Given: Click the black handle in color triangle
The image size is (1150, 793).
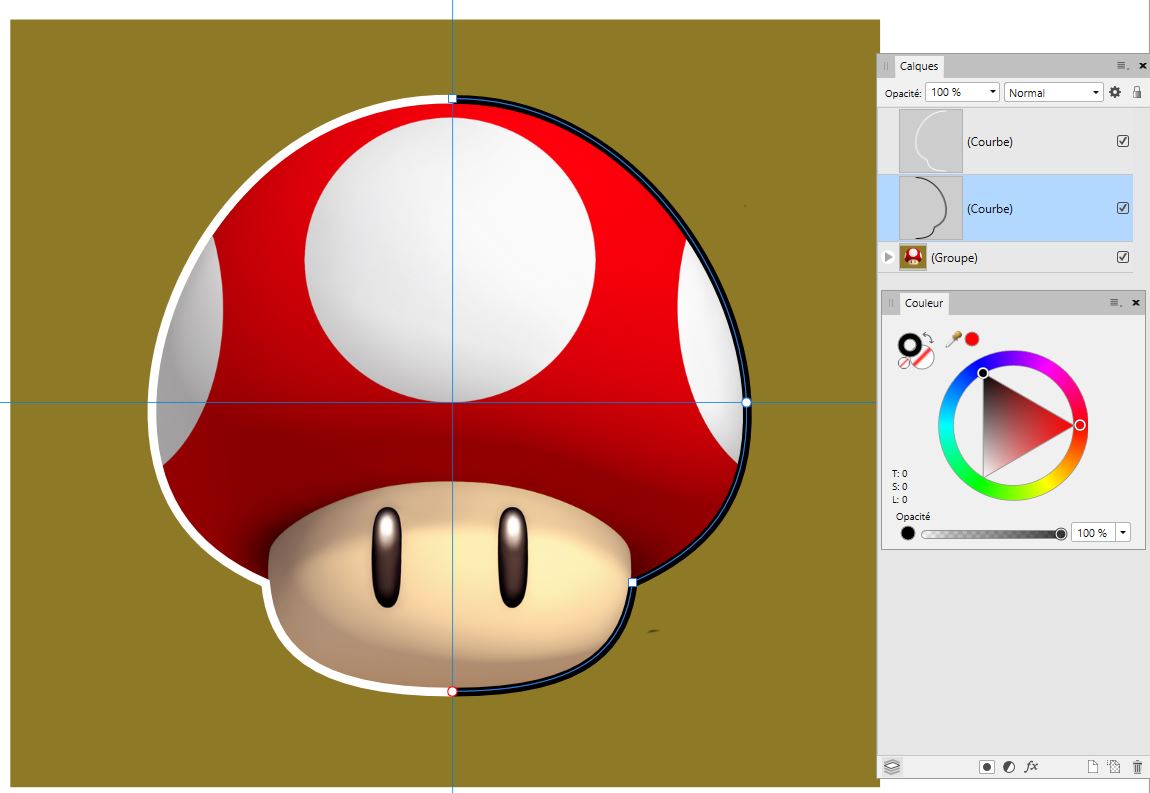Looking at the screenshot, I should pyautogui.click(x=983, y=373).
